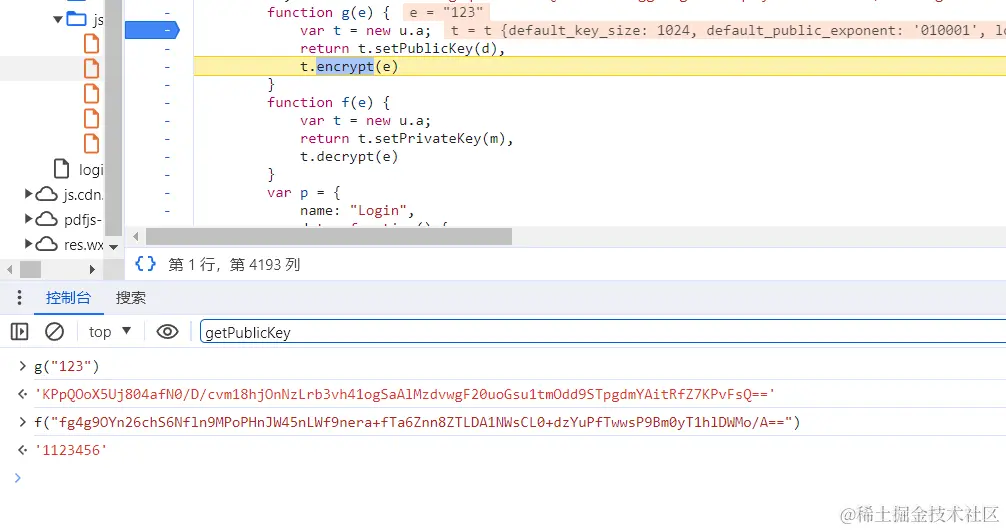Set breakpoint on t.encrypt(e) line gutter
The height and width of the screenshot is (531, 1006).
[167, 67]
